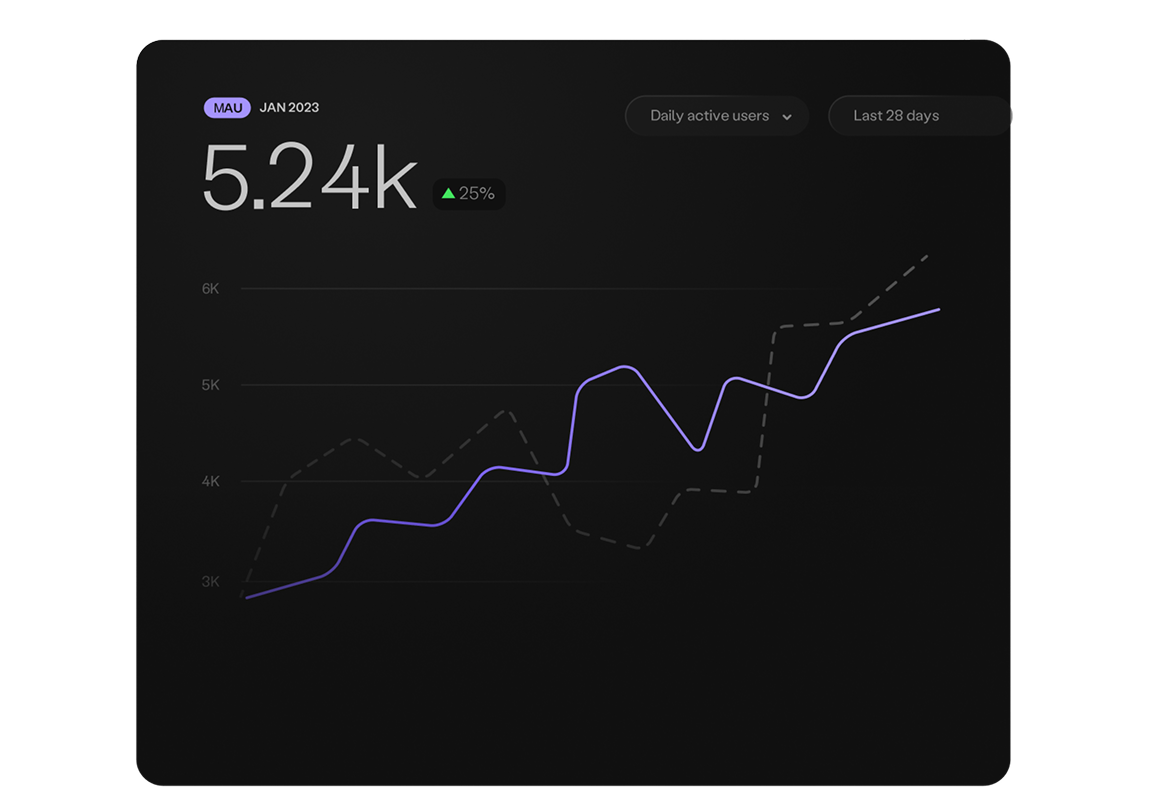Open the Daily active users dropdown
This screenshot has width=1152, height=808.
[x=716, y=116]
